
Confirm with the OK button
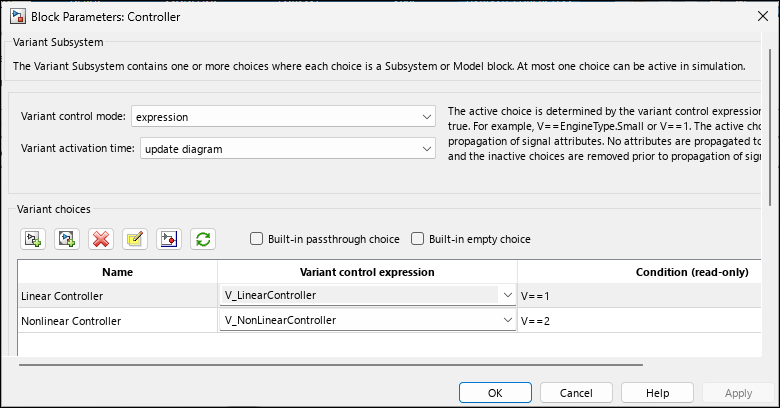pos(495,393)
